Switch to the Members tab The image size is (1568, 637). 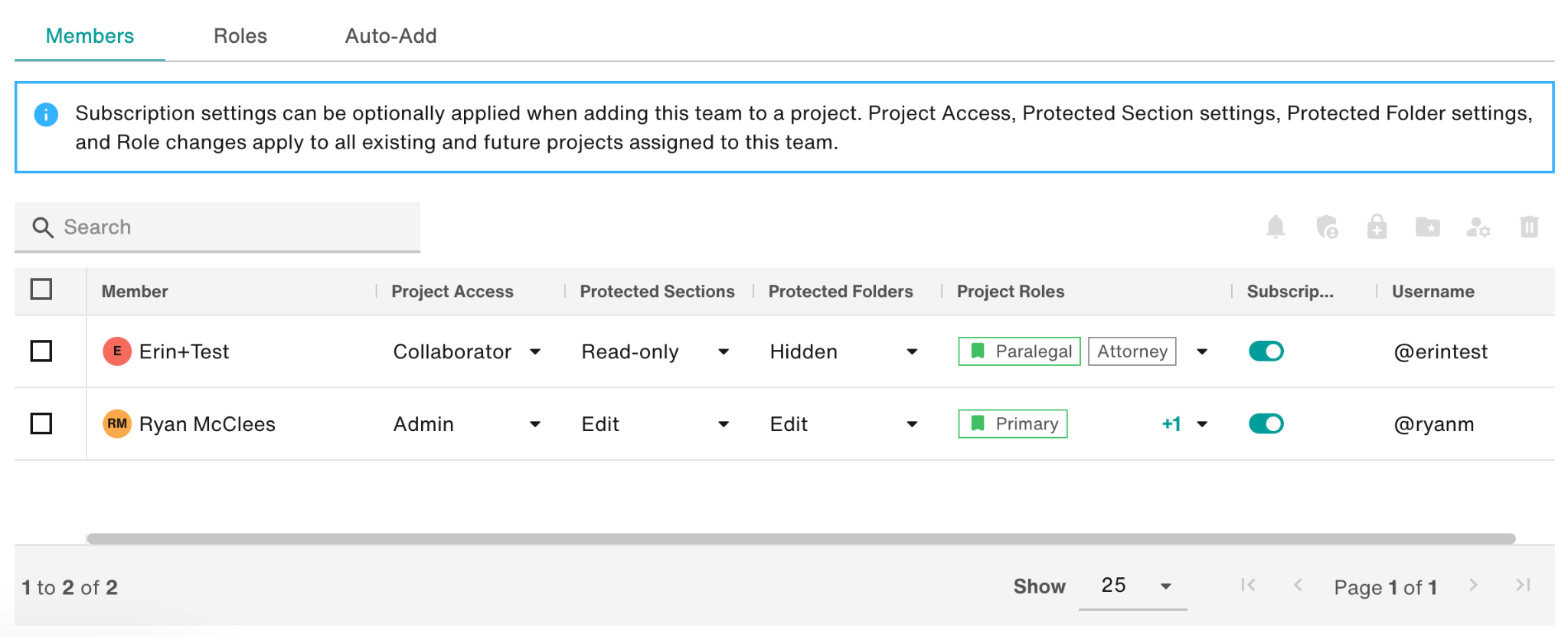pyautogui.click(x=90, y=36)
